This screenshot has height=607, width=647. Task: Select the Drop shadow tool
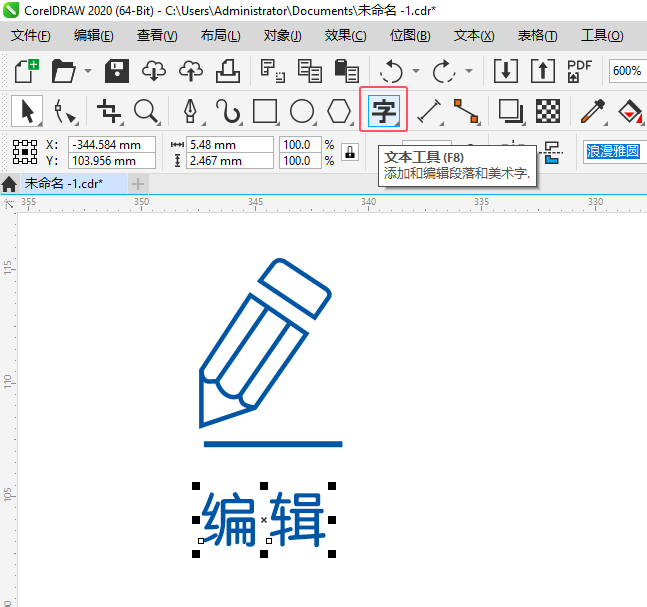(x=511, y=111)
